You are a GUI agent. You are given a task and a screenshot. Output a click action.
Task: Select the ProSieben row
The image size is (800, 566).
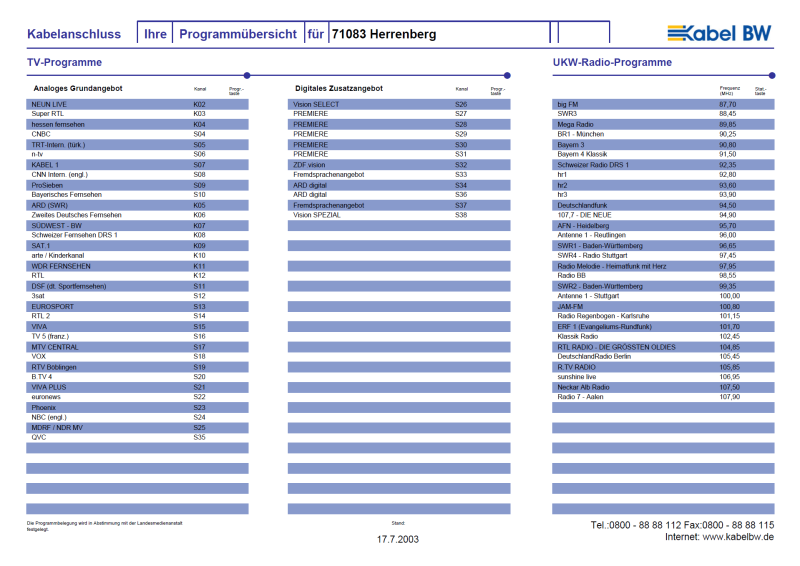coord(137,185)
